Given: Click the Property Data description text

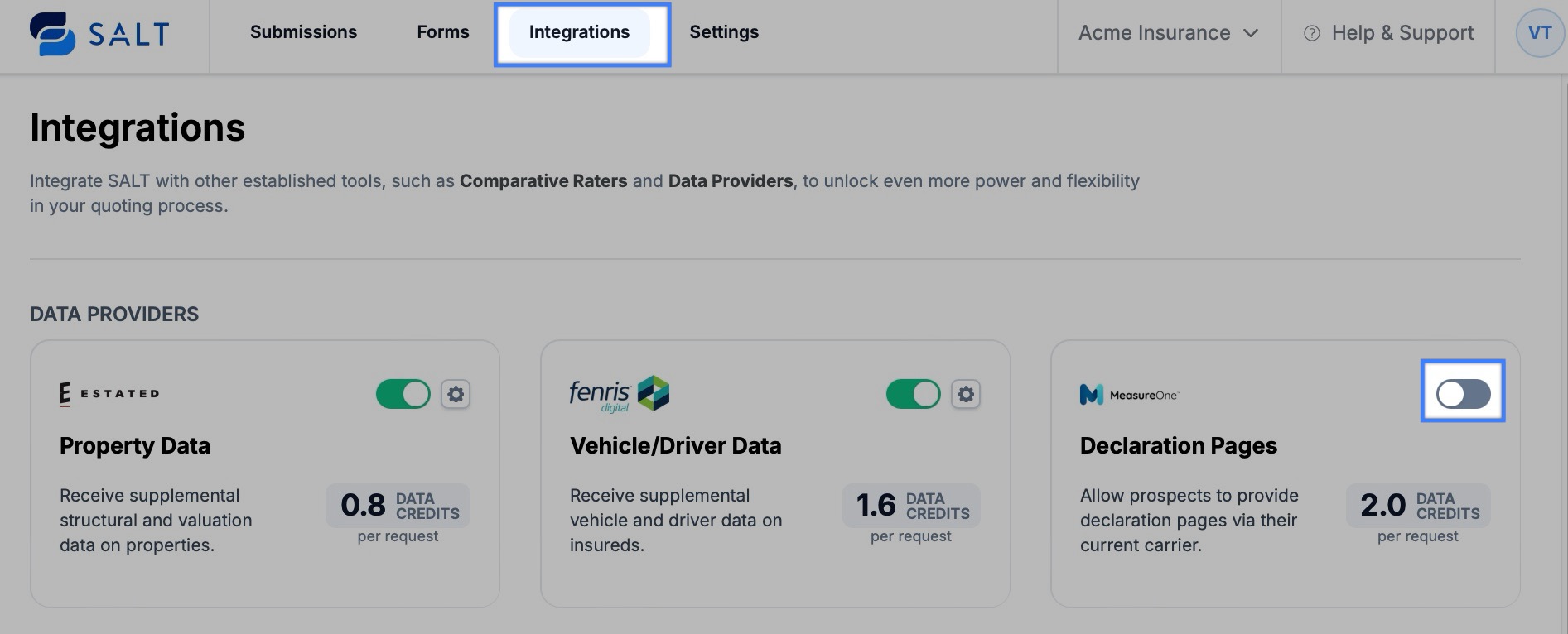Looking at the screenshot, I should coord(156,521).
